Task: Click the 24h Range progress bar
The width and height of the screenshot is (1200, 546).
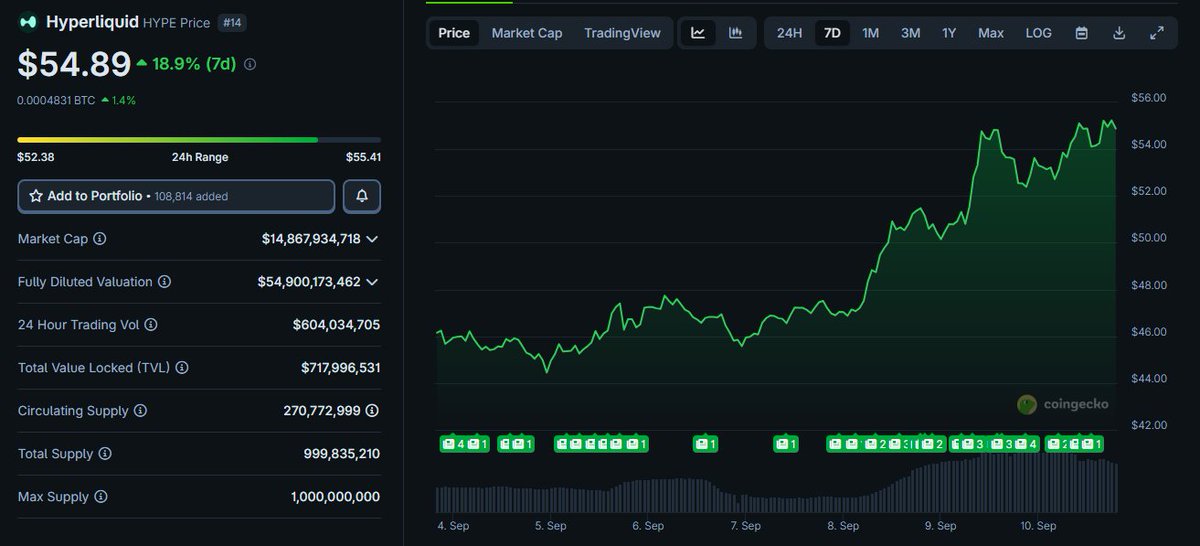Action: click(199, 140)
